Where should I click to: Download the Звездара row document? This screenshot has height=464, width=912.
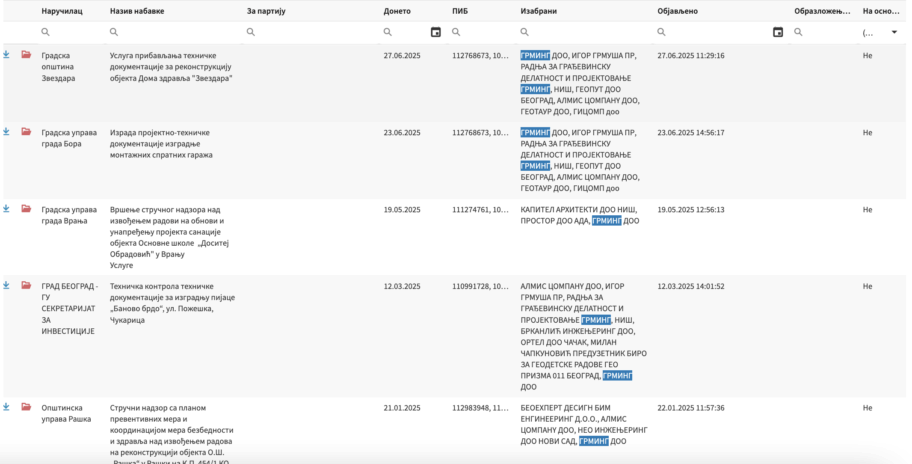[x=6, y=54]
